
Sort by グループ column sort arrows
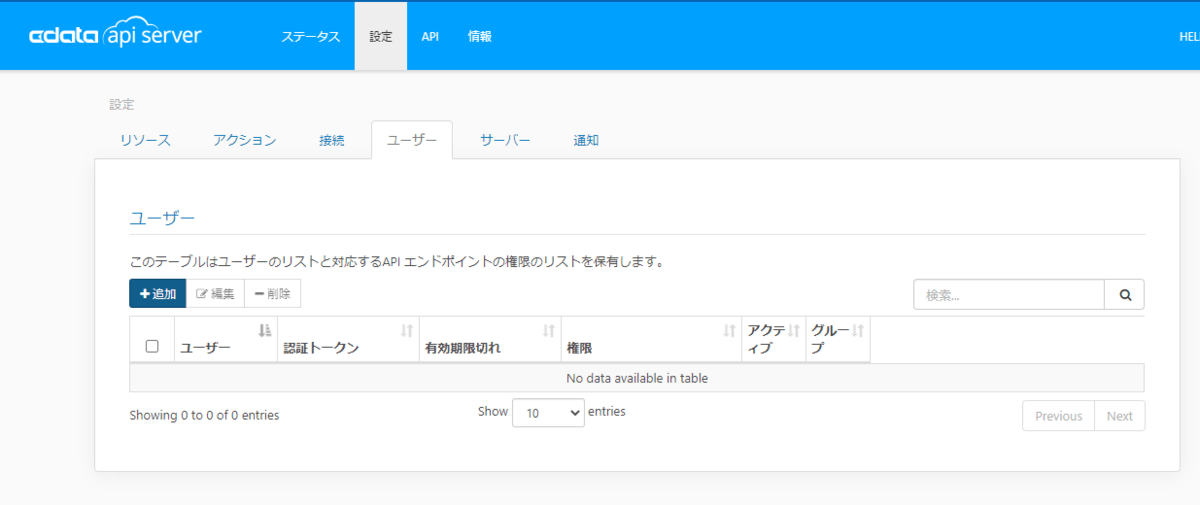coord(858,330)
